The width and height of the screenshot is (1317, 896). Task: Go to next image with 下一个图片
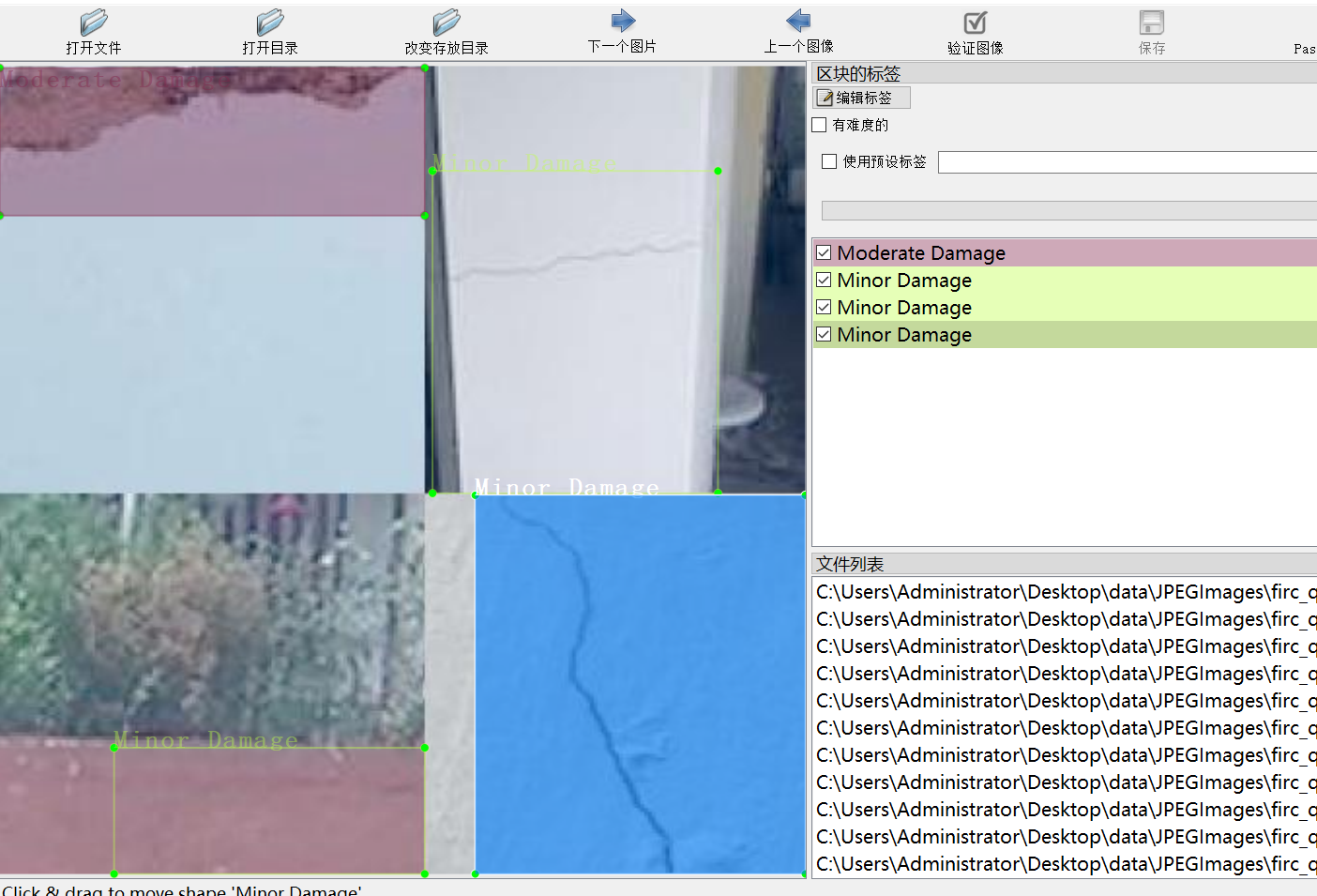pos(622,33)
